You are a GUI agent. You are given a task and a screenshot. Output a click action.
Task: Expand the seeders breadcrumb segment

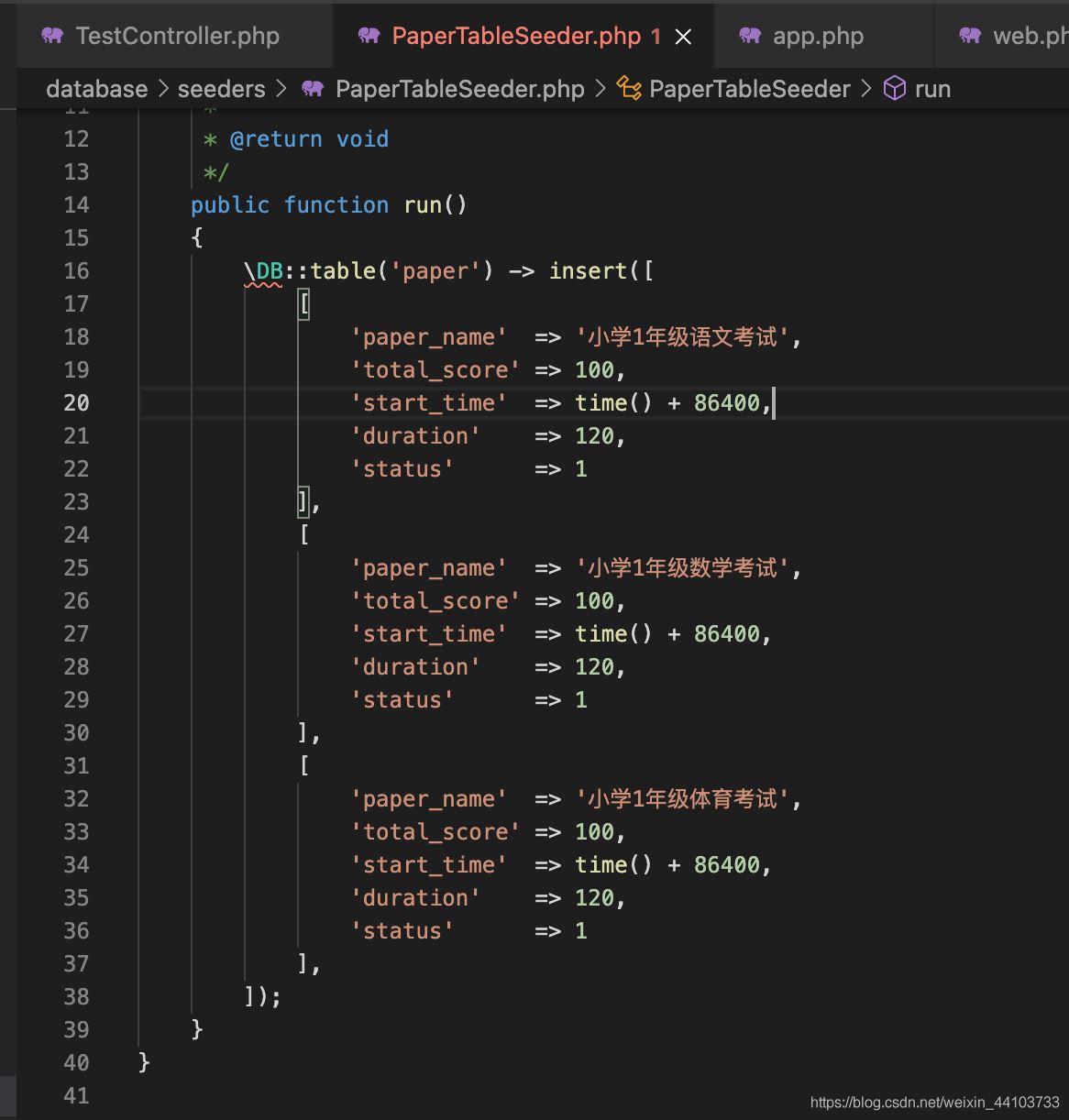[x=221, y=89]
